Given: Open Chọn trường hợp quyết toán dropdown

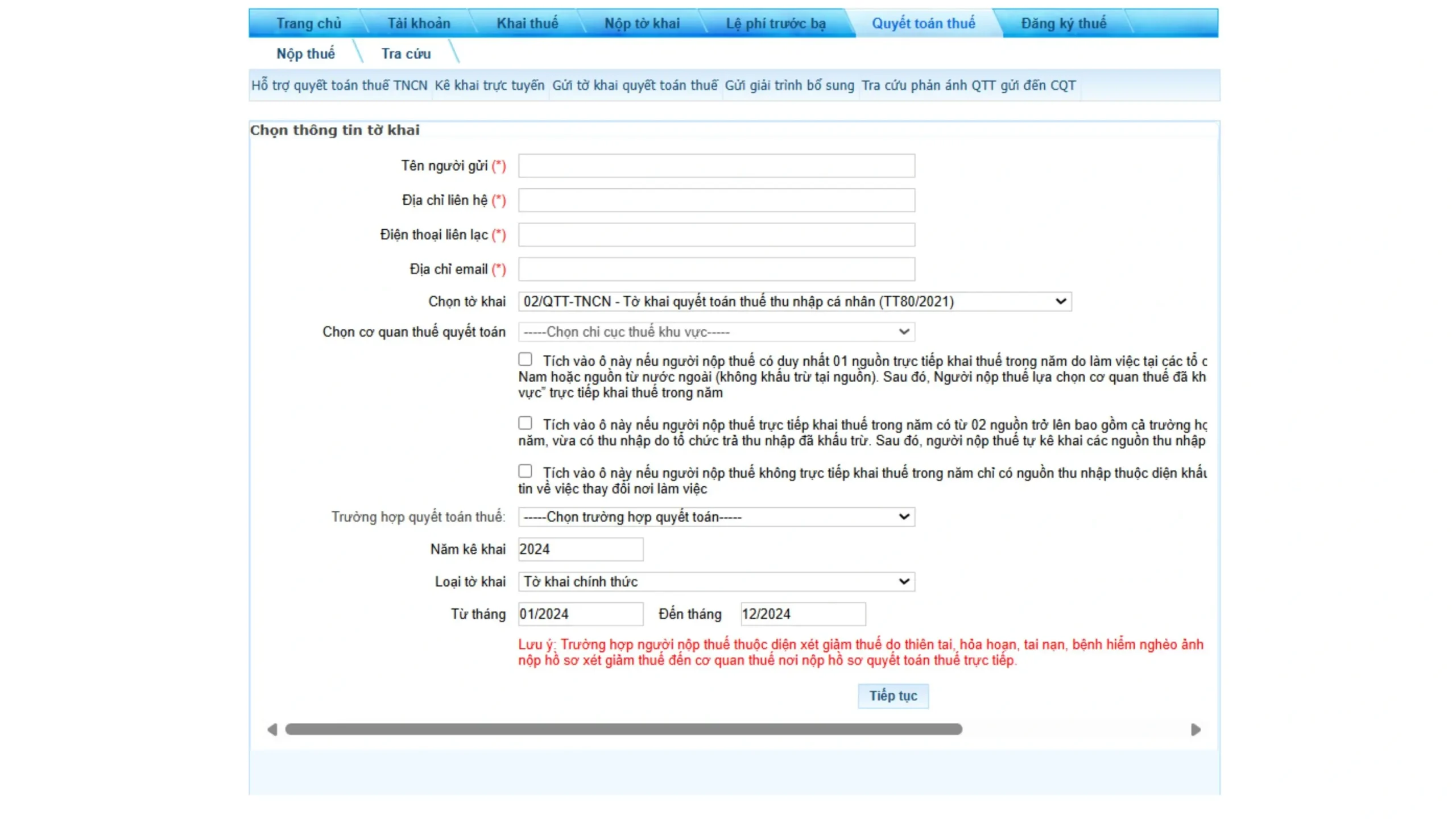Looking at the screenshot, I should (716, 516).
